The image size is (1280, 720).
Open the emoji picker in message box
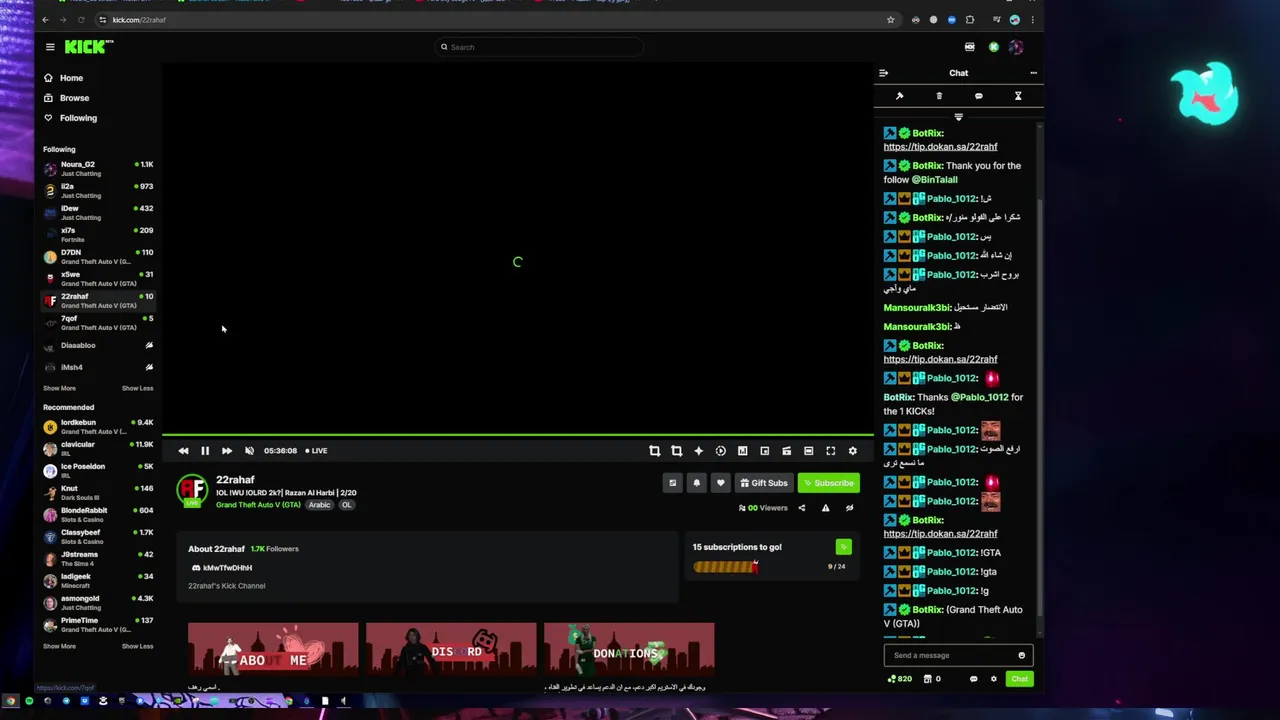pyautogui.click(x=1021, y=656)
